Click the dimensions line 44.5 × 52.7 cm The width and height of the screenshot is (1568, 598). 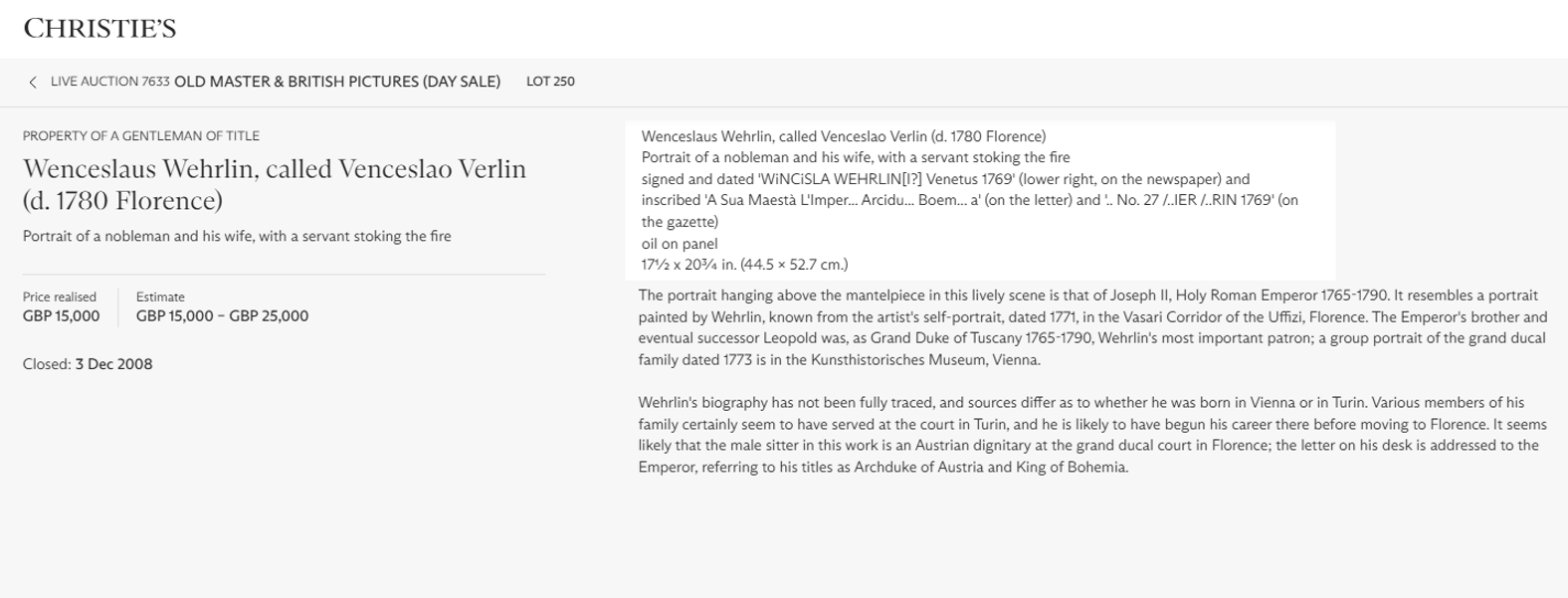pyautogui.click(x=744, y=265)
